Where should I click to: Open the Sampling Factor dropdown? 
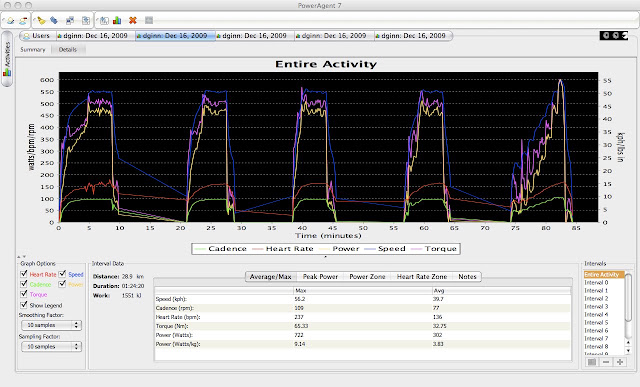[x=51, y=346]
